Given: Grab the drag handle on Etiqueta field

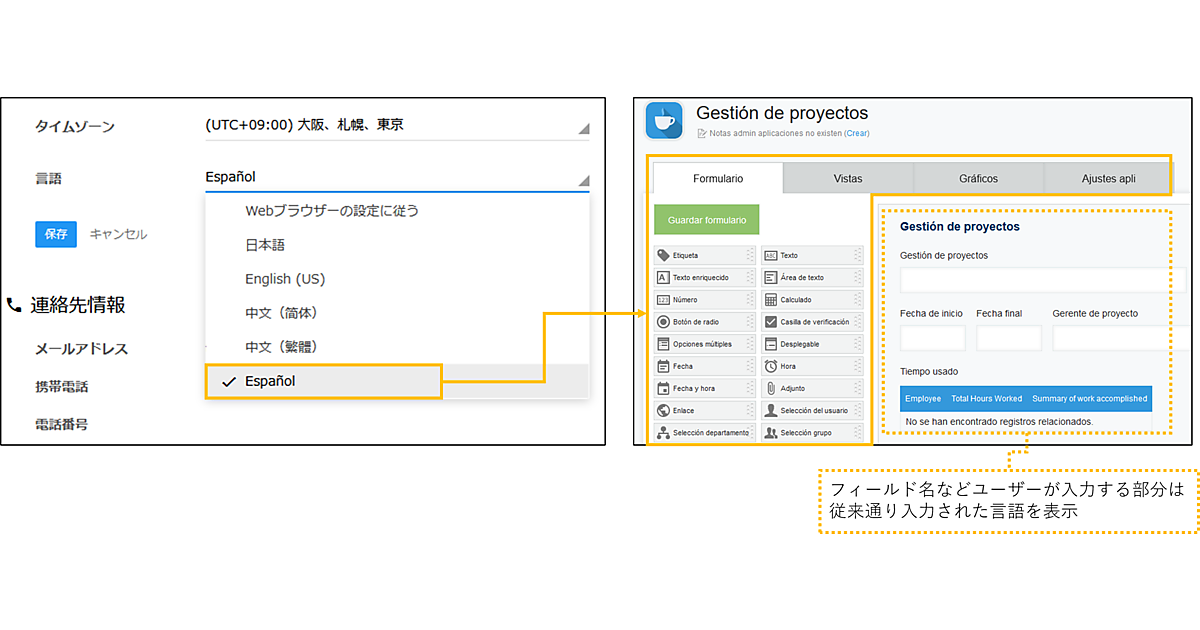Looking at the screenshot, I should tap(750, 255).
